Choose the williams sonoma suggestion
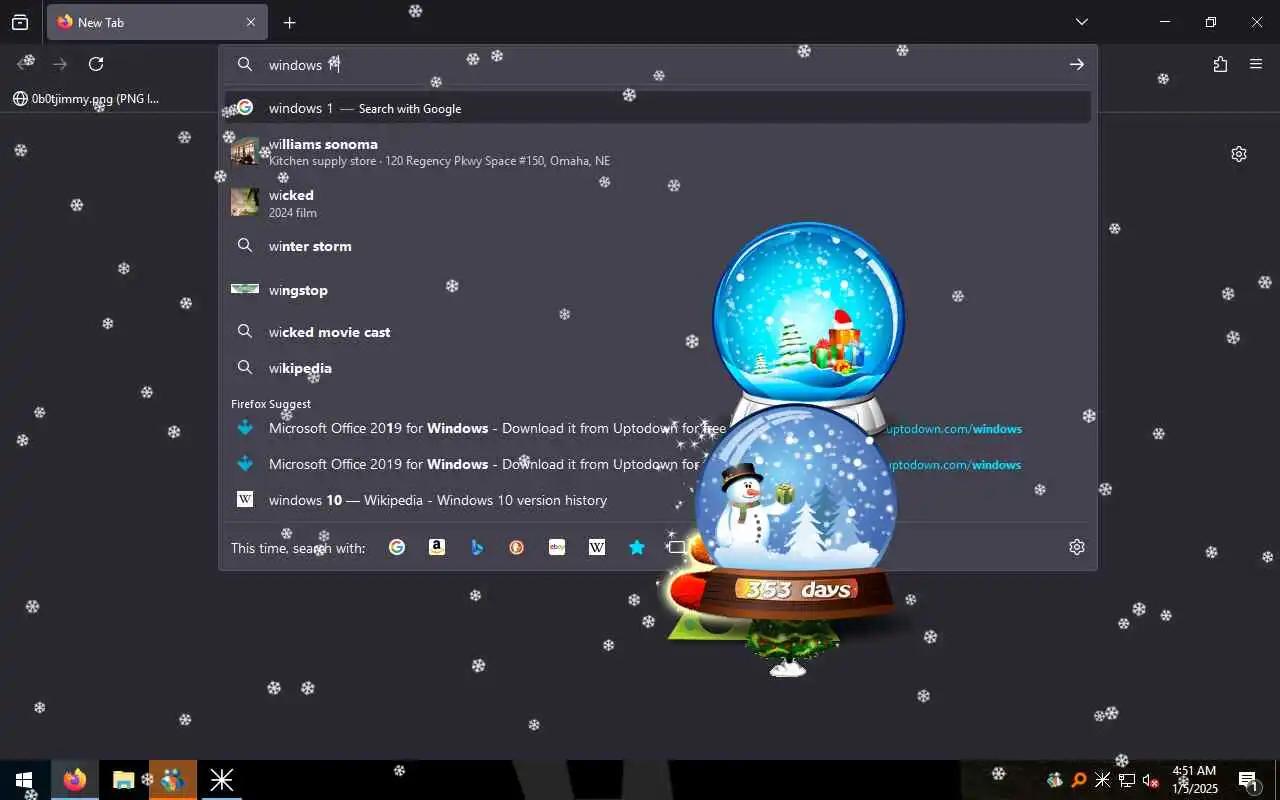Viewport: 1280px width, 800px height. click(x=658, y=152)
